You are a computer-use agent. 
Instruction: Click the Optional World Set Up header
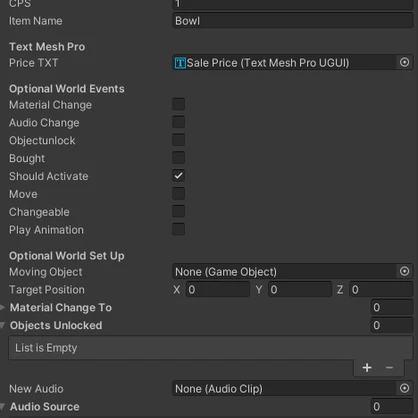pos(67,256)
